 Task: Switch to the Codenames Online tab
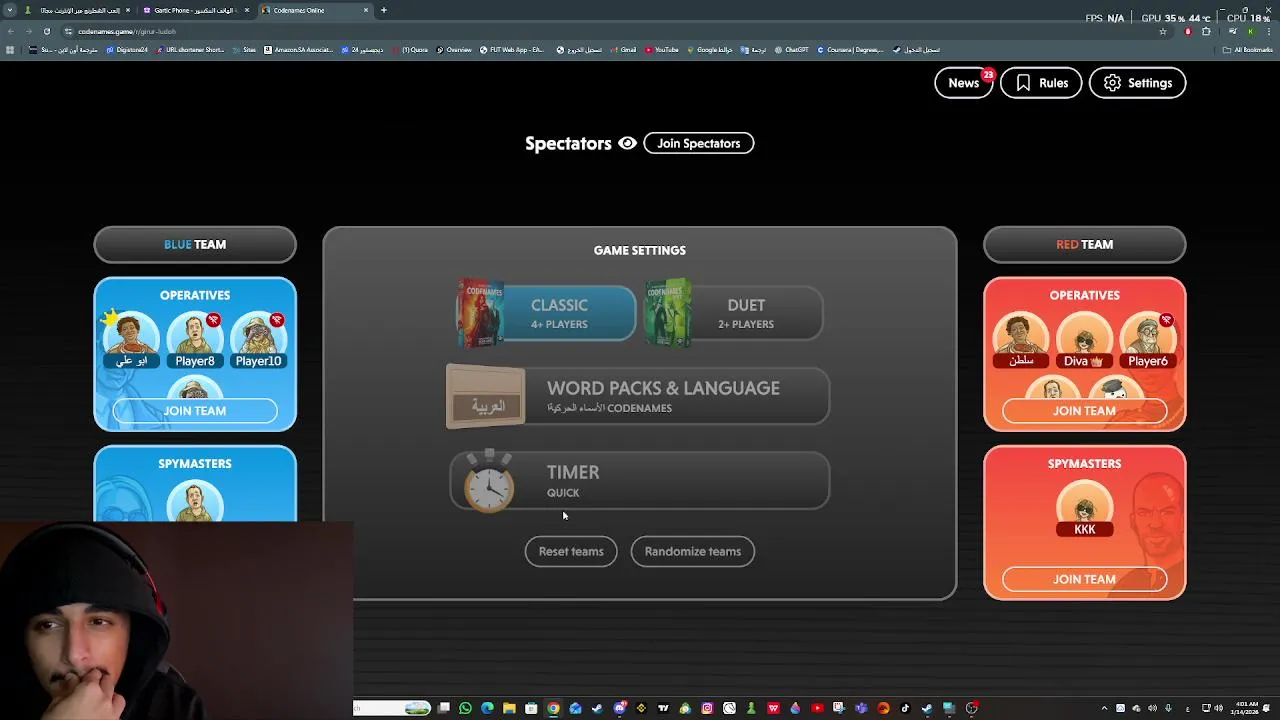[x=314, y=10]
